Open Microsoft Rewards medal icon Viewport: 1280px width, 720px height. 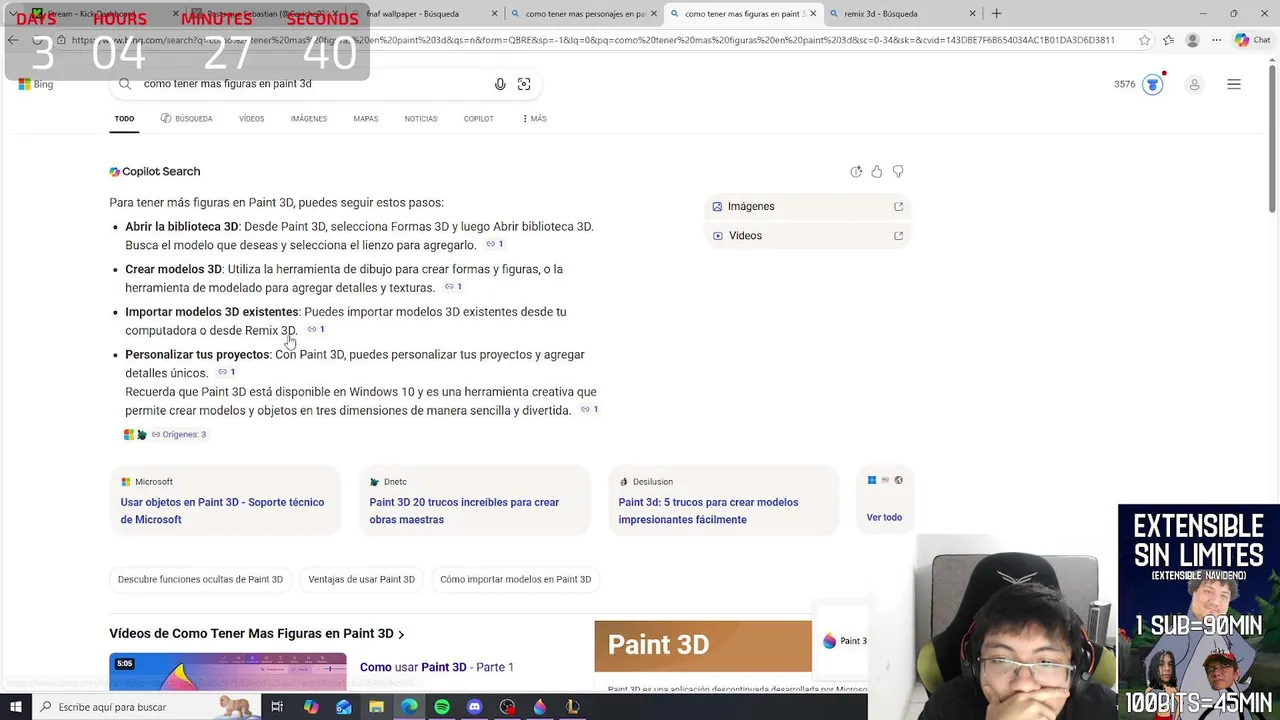[1153, 84]
